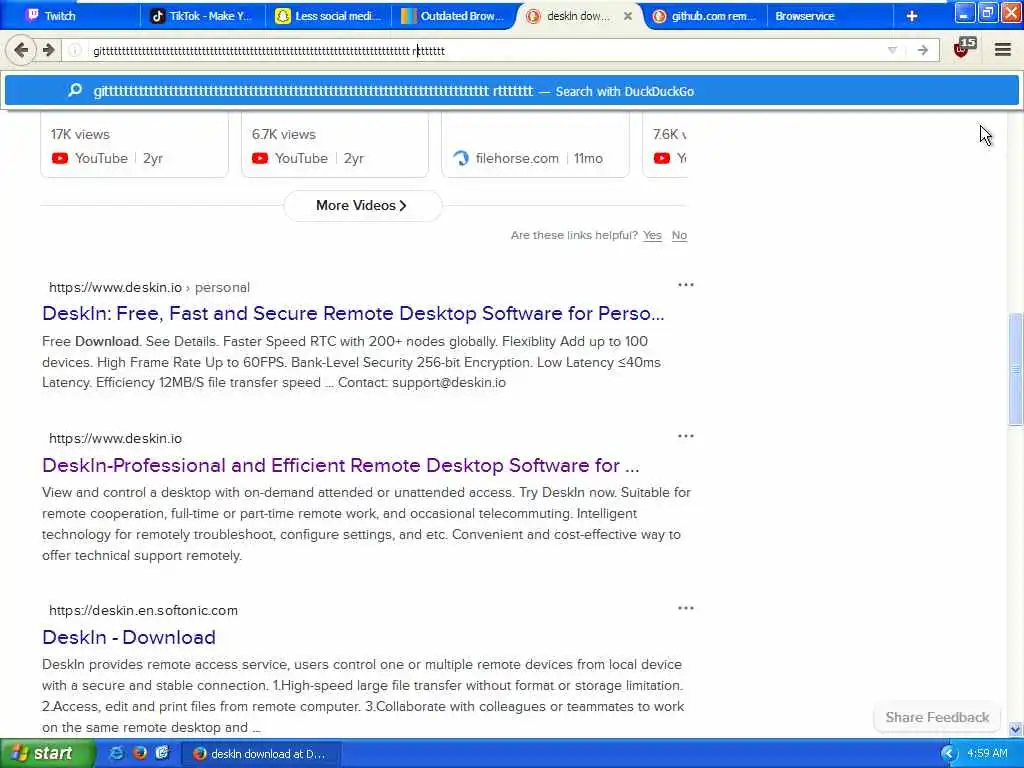
Task: Open a new tab with plus button
Action: (x=912, y=16)
